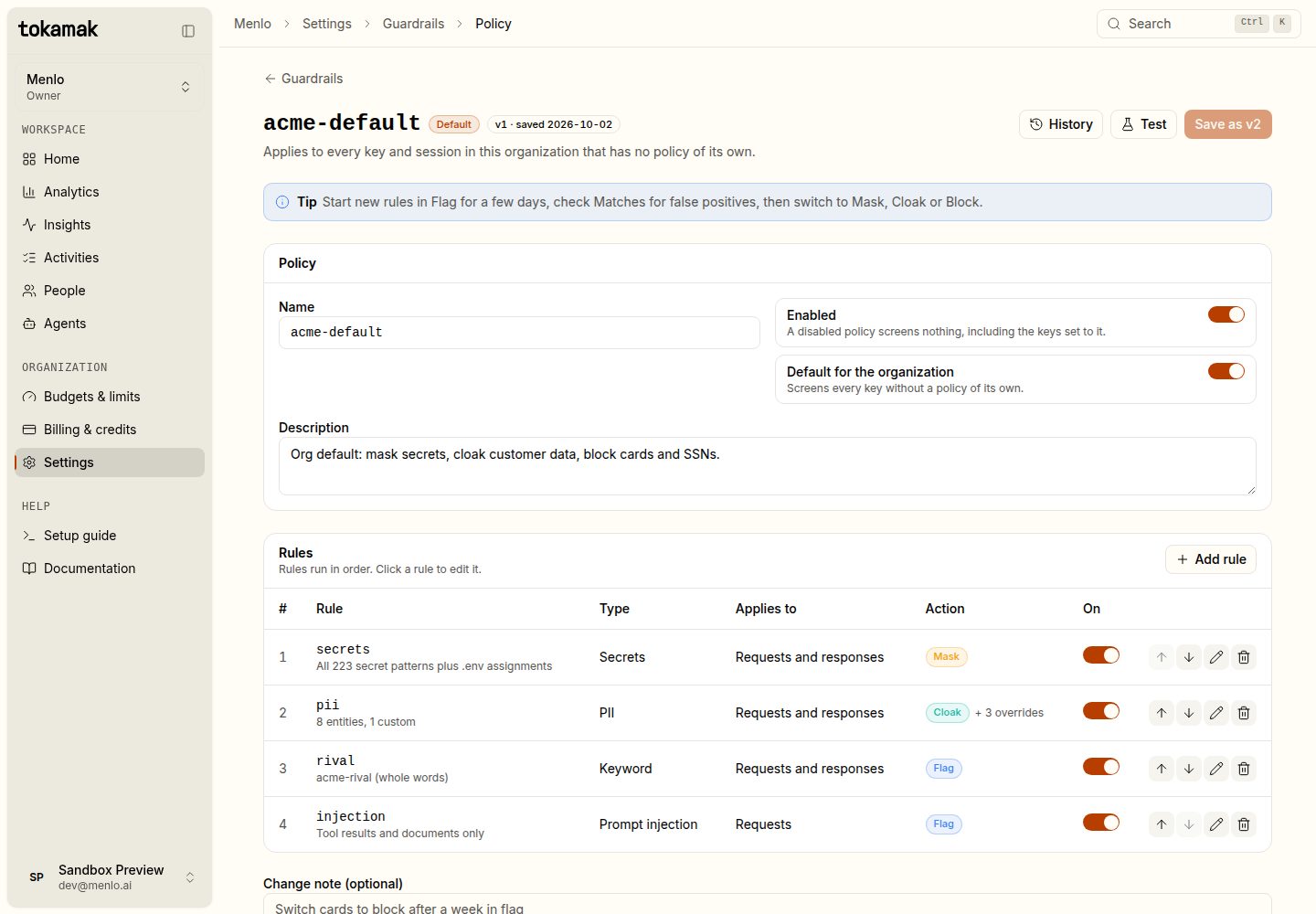Open Documentation
The width and height of the screenshot is (1316, 914).
[x=110, y=569]
